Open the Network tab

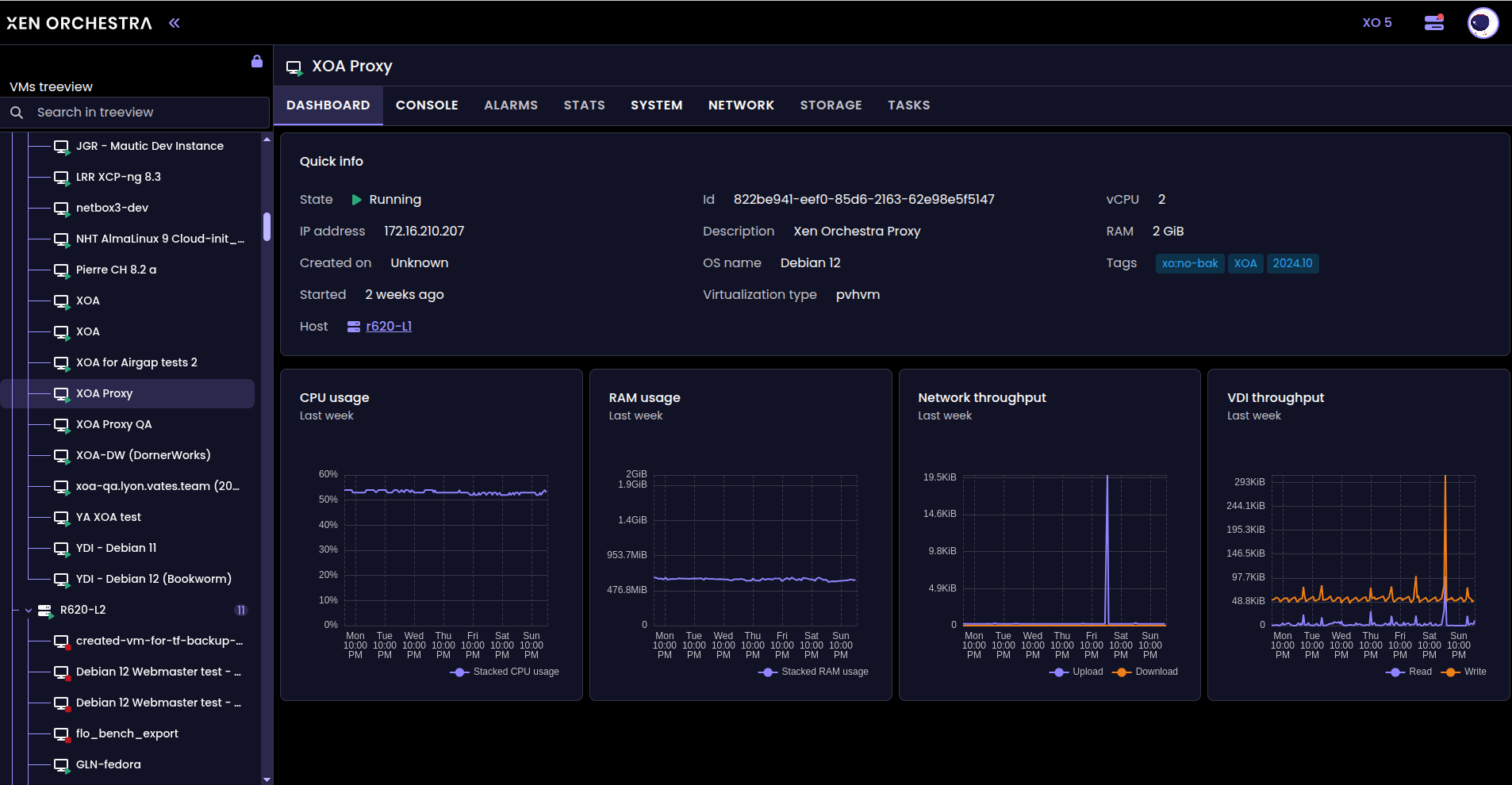(x=741, y=105)
